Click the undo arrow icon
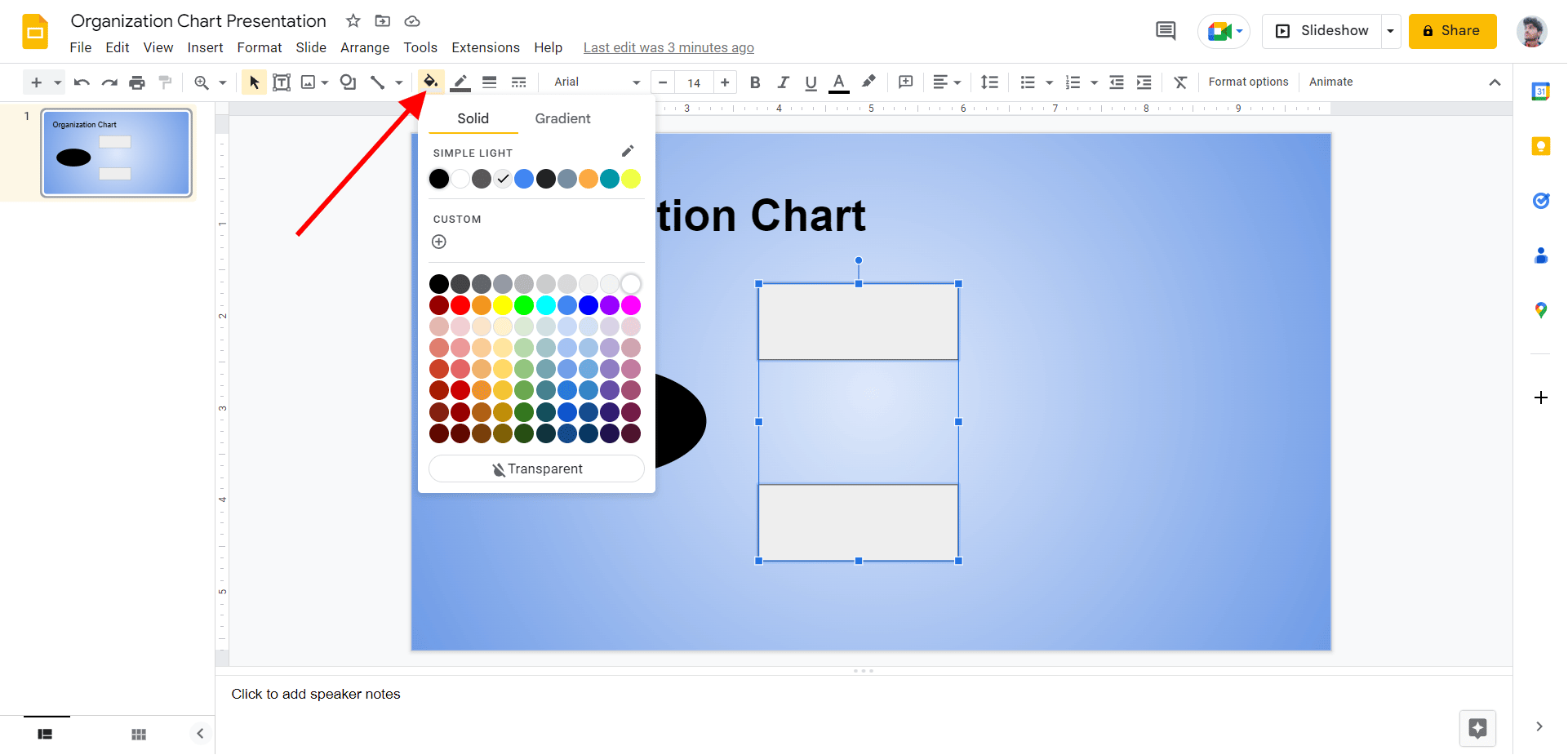Viewport: 1568px width, 755px height. [82, 82]
